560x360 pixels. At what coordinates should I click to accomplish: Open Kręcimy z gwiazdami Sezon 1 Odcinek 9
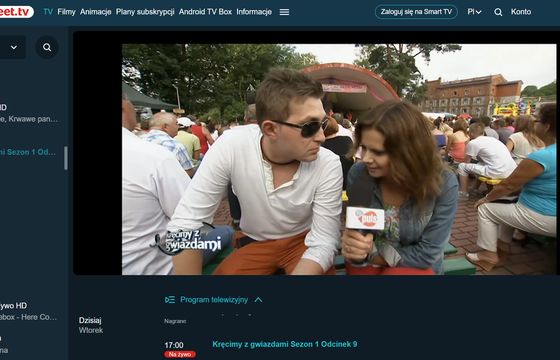point(285,344)
